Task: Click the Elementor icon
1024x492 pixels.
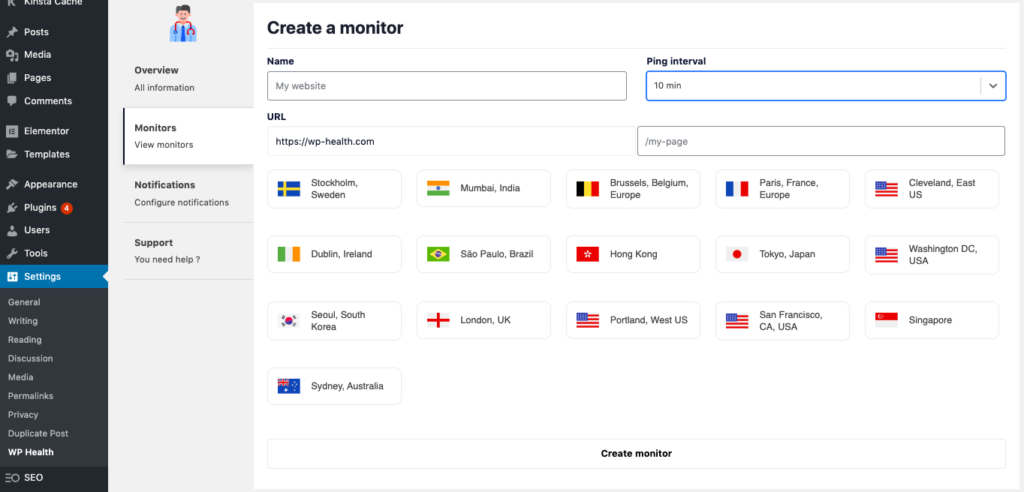Action: pos(12,131)
